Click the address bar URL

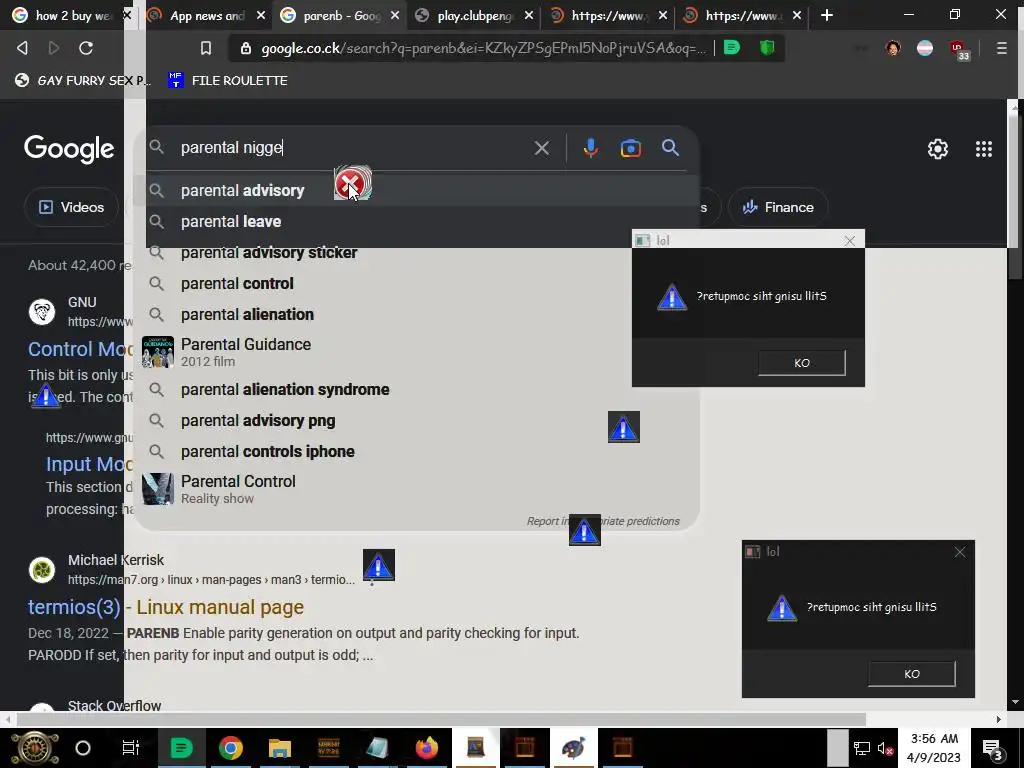(x=483, y=48)
